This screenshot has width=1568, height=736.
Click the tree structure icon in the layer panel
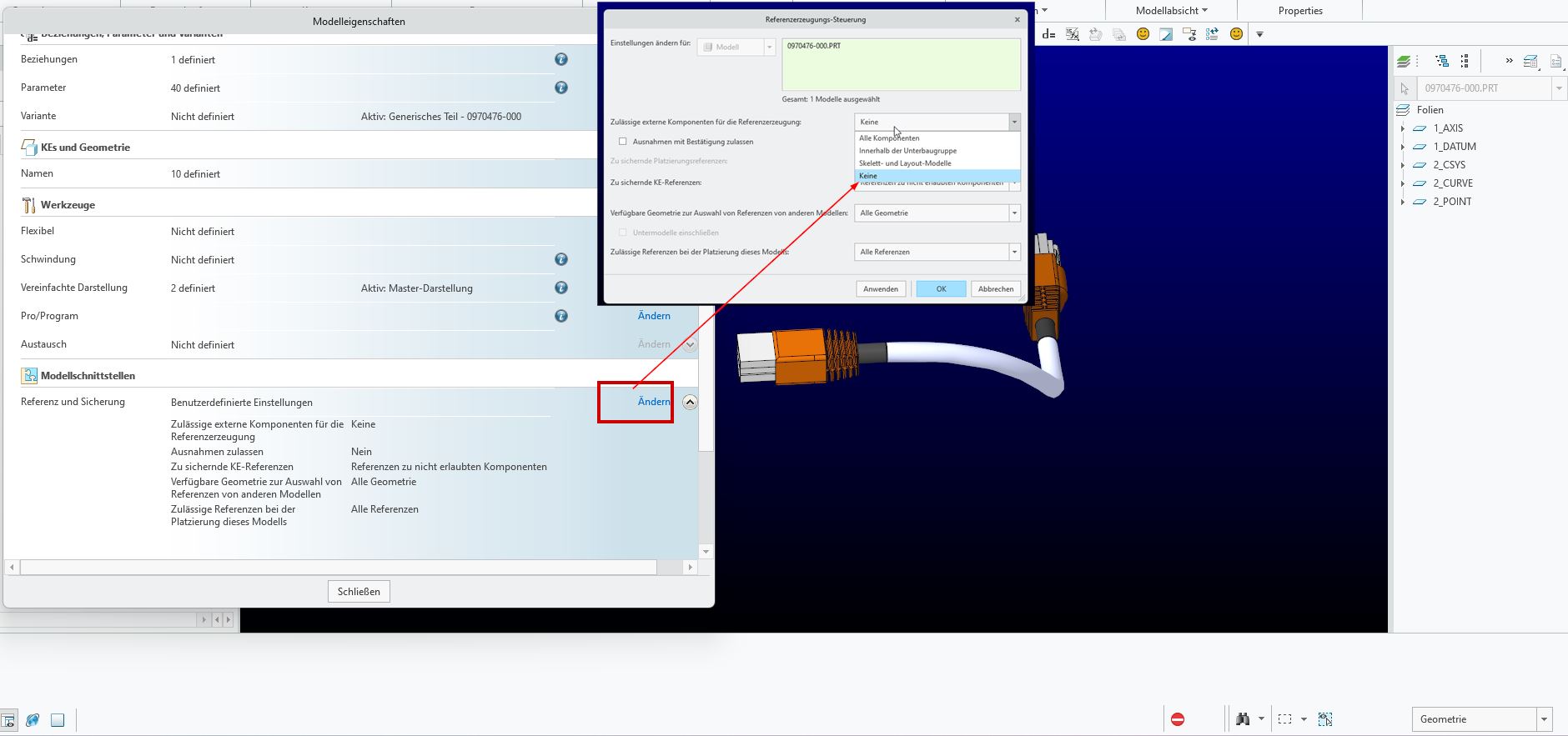[x=1442, y=61]
